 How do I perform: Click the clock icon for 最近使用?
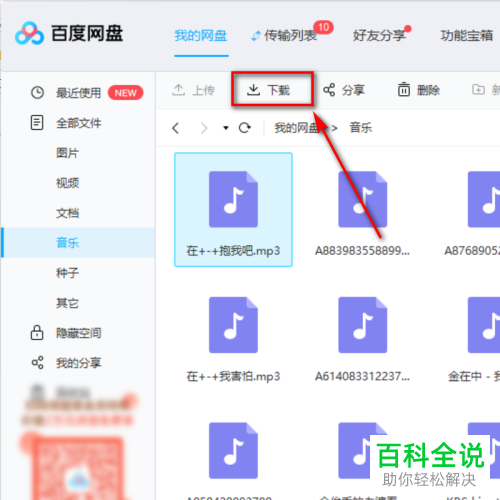(37, 92)
